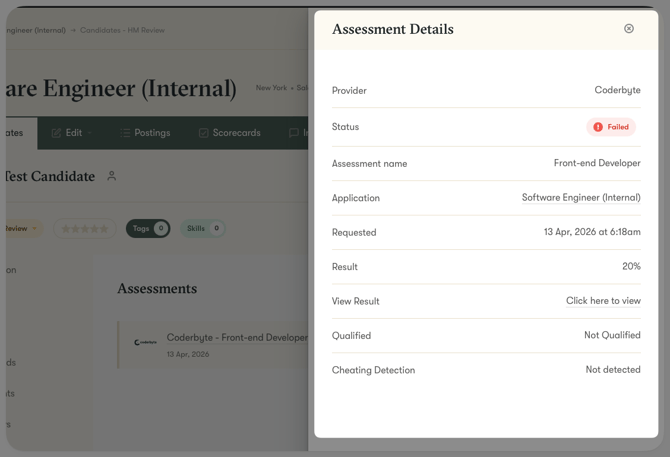Image resolution: width=670 pixels, height=457 pixels.
Task: Click the Postings list icon
Action: pos(125,133)
